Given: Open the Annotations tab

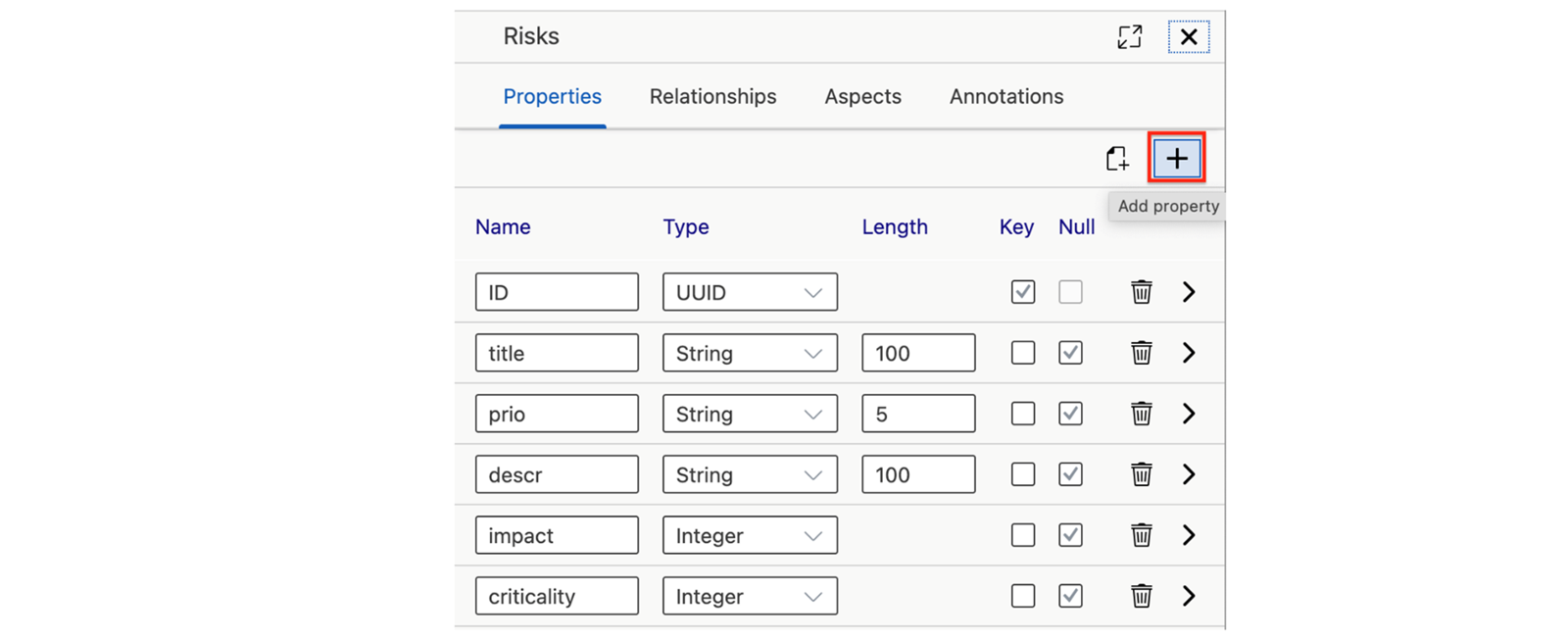Looking at the screenshot, I should [1006, 96].
